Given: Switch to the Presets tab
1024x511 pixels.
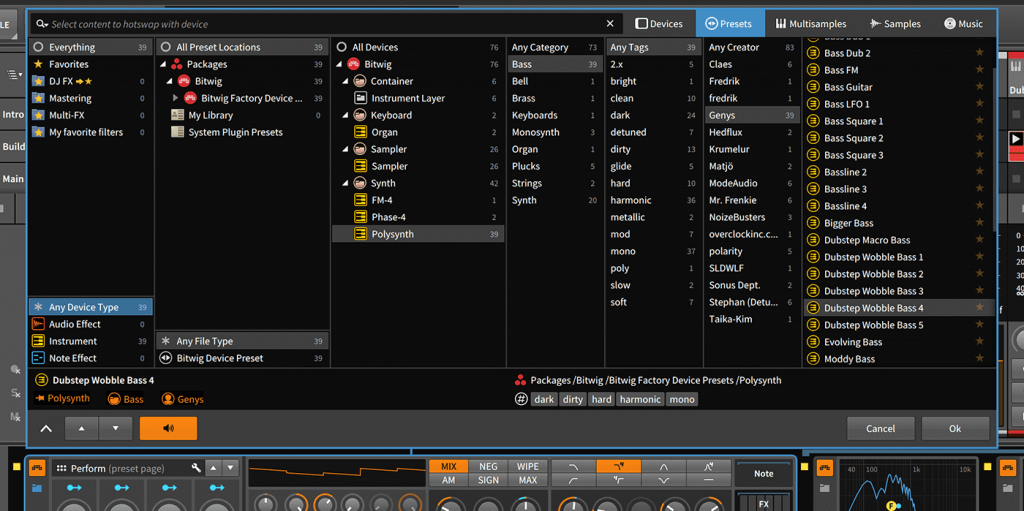Looking at the screenshot, I should pyautogui.click(x=730, y=24).
